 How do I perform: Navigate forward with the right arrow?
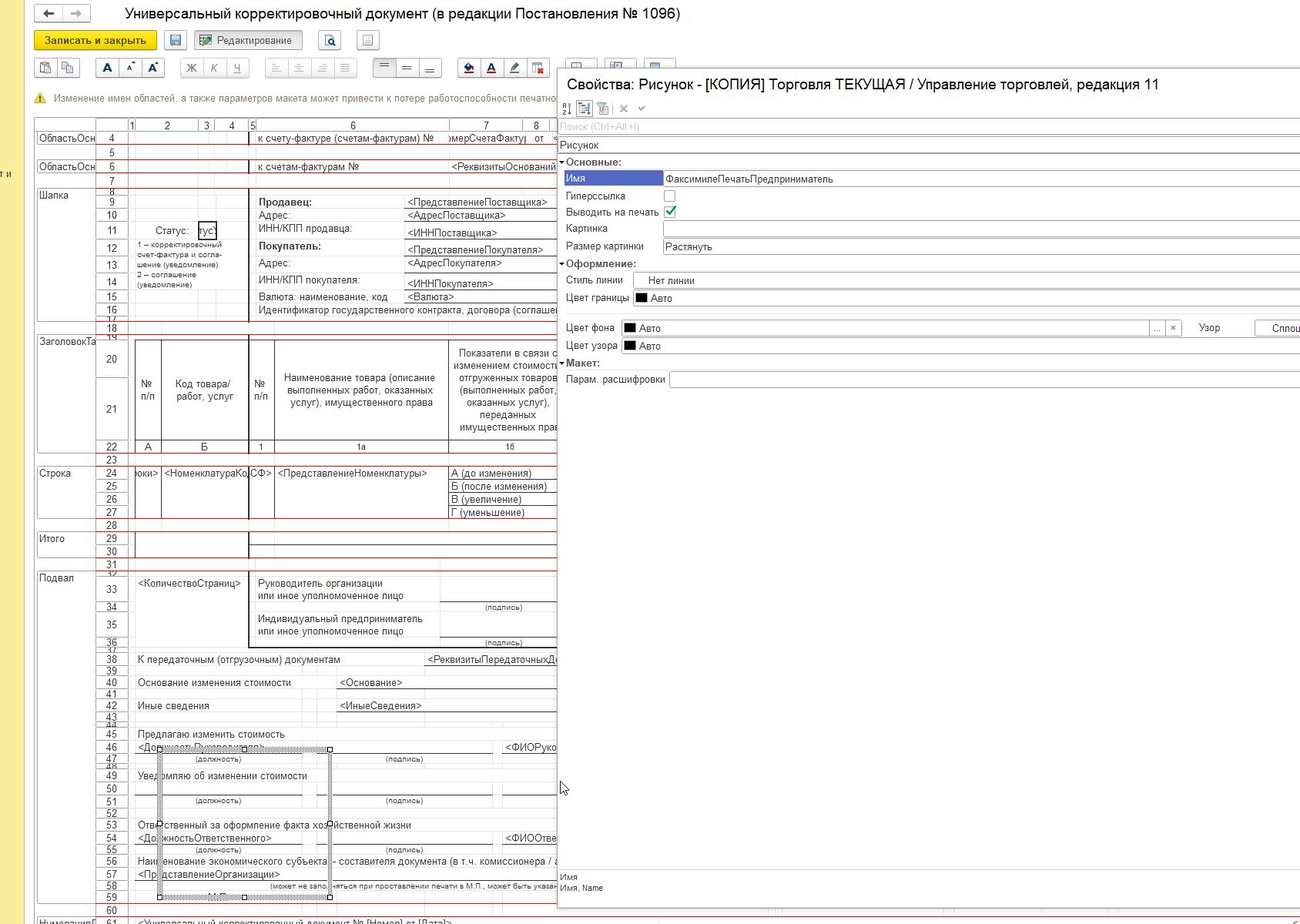[75, 13]
